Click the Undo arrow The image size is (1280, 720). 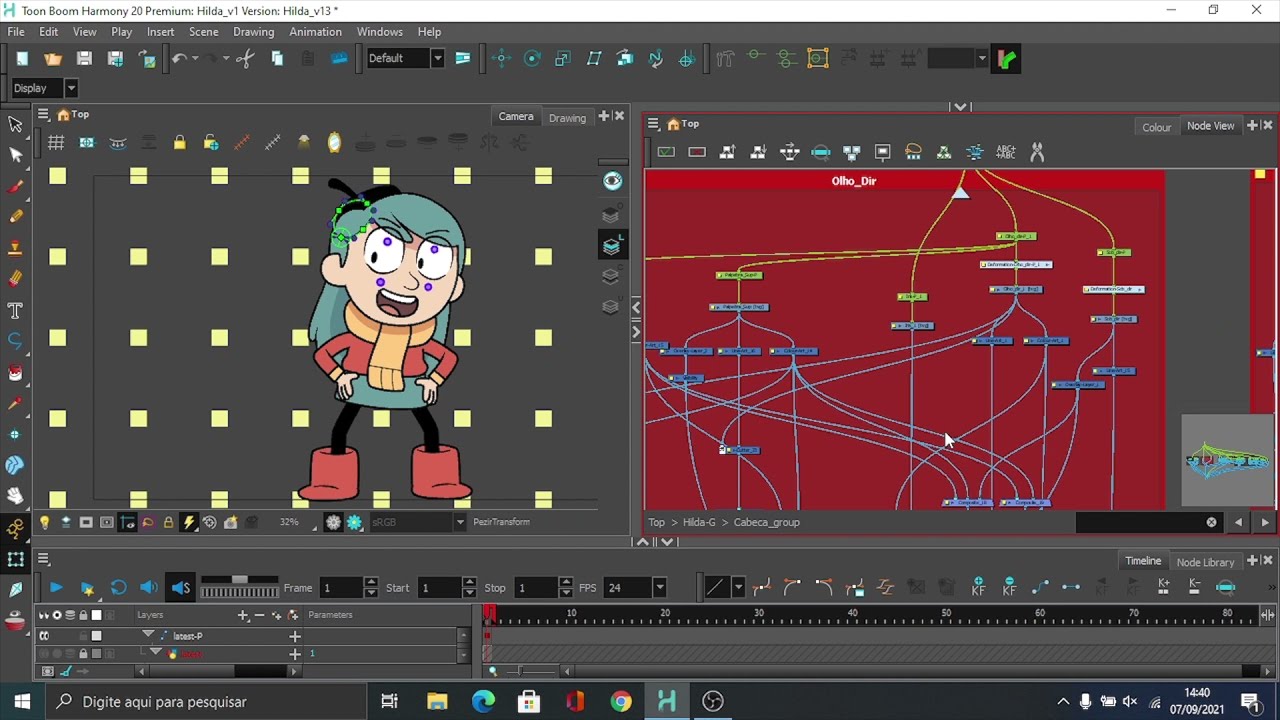[x=178, y=59]
